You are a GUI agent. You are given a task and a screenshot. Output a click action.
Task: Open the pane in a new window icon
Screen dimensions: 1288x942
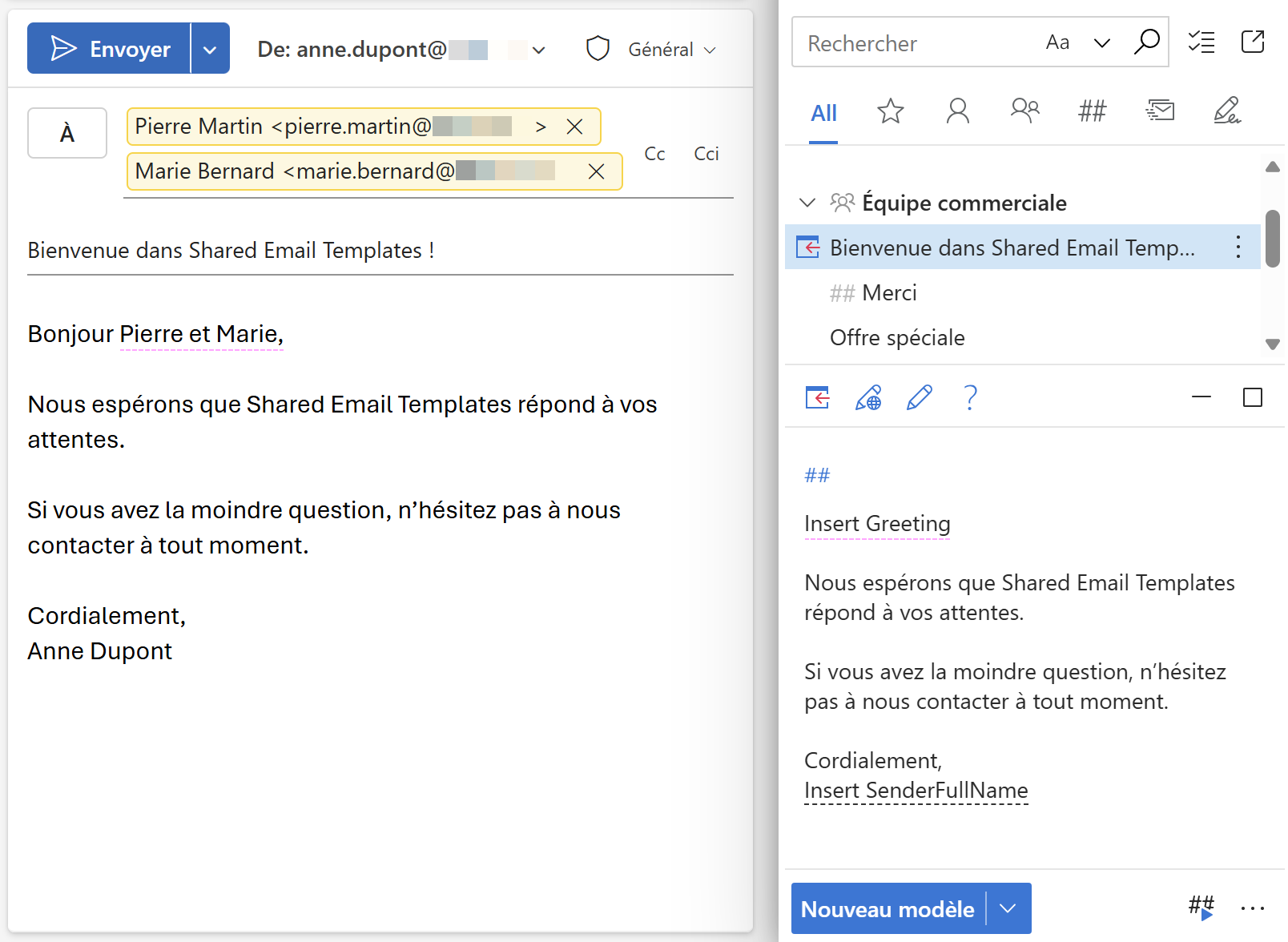(1253, 42)
